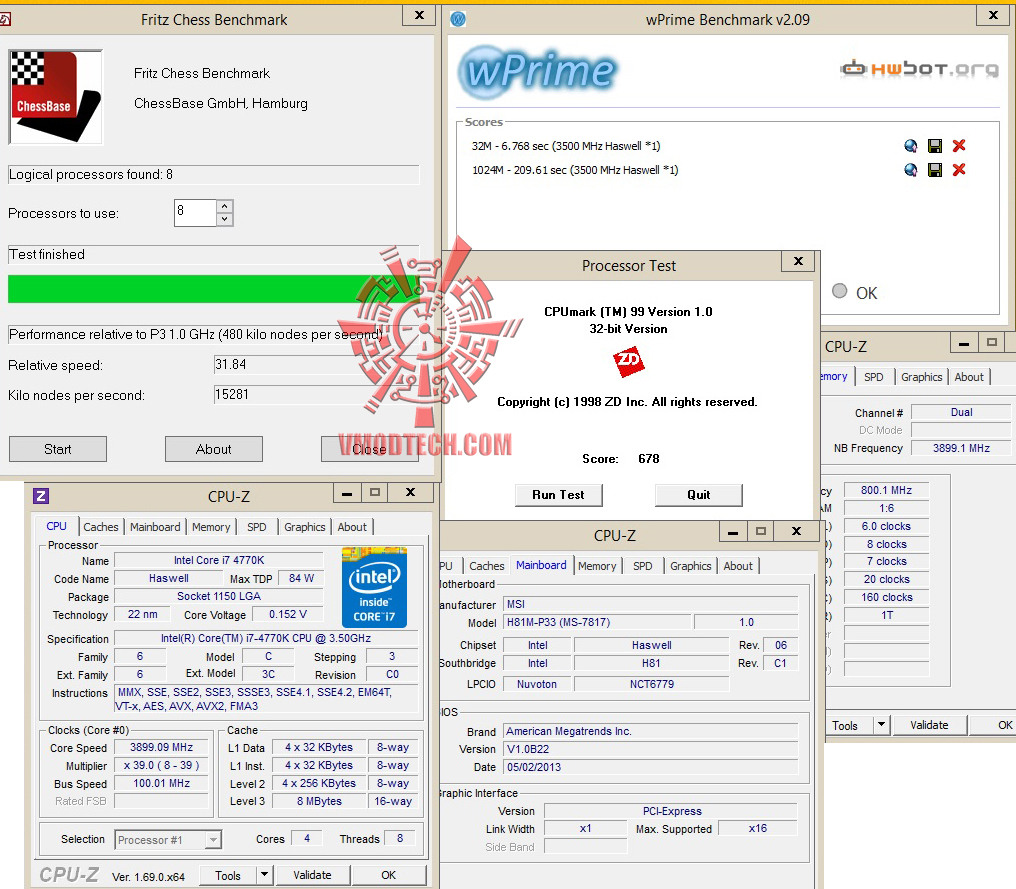Open Graphics tab in CPU-Z CPU window
Image resolution: width=1016 pixels, height=889 pixels.
pos(305,527)
